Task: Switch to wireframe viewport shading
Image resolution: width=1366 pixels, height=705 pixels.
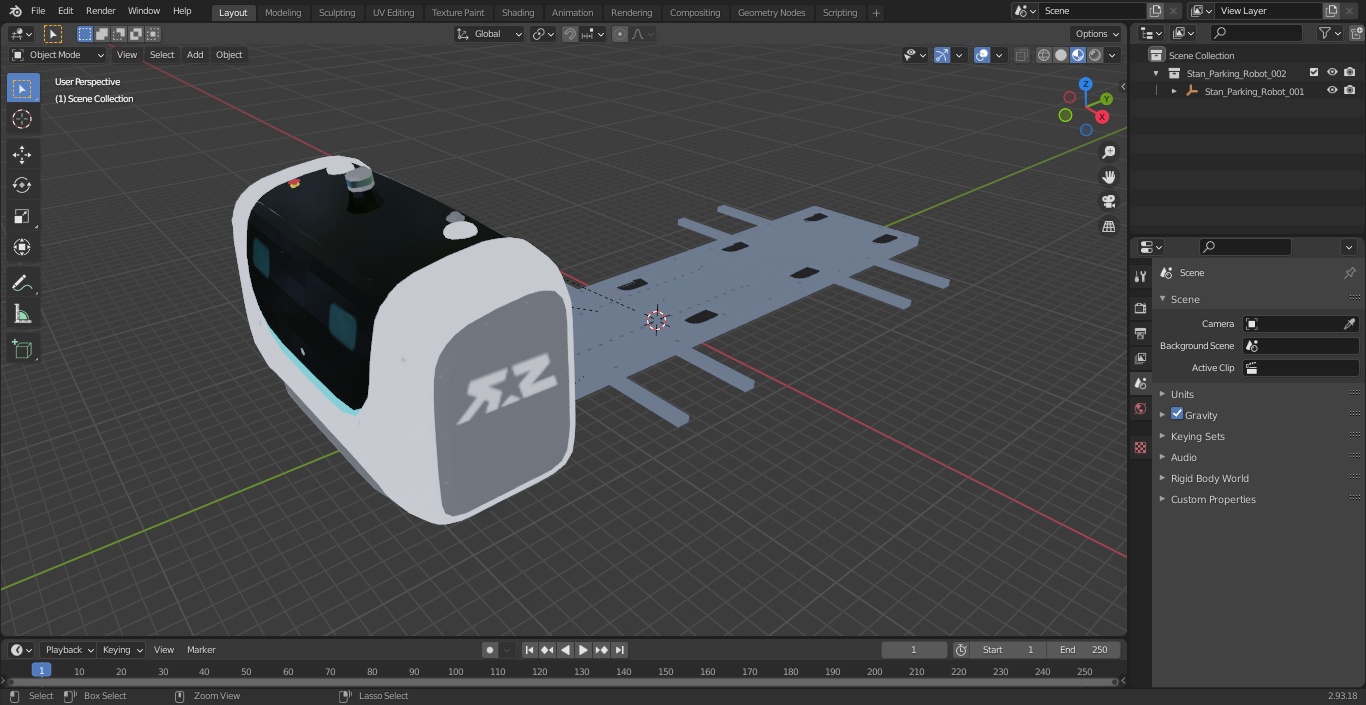Action: click(x=1044, y=55)
